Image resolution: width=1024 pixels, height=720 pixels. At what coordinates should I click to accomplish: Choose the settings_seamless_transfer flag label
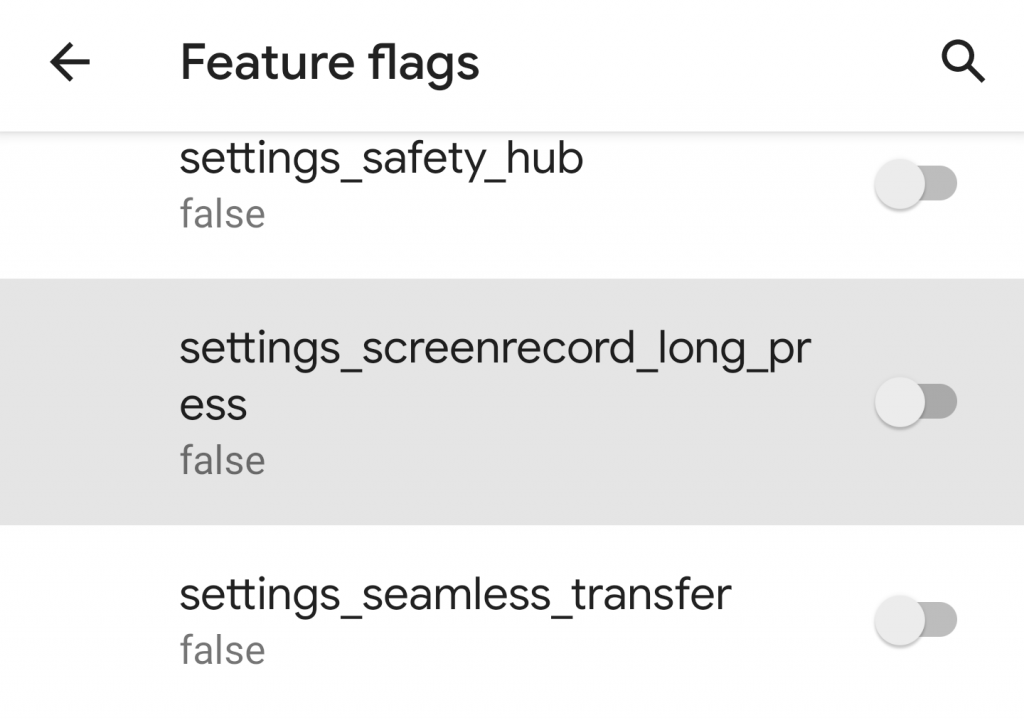455,595
